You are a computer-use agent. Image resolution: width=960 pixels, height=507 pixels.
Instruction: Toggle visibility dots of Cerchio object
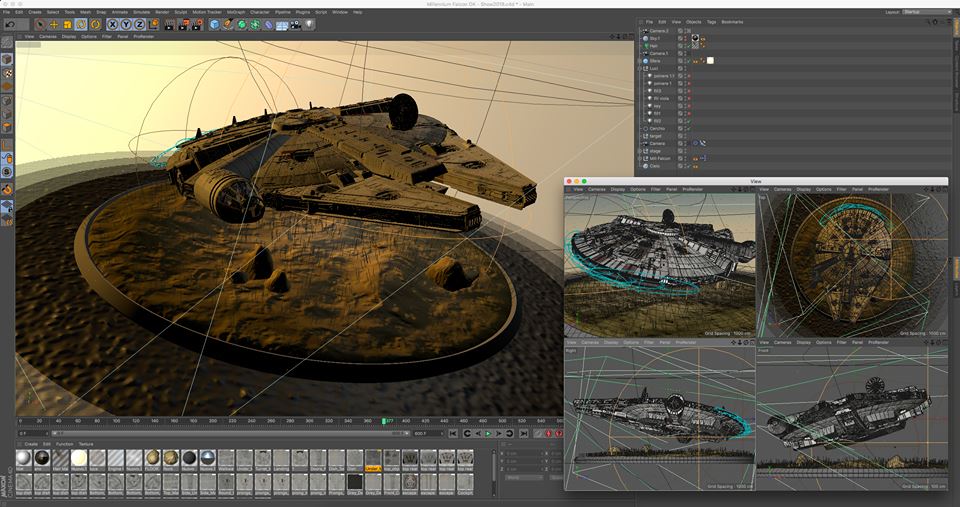tap(685, 129)
